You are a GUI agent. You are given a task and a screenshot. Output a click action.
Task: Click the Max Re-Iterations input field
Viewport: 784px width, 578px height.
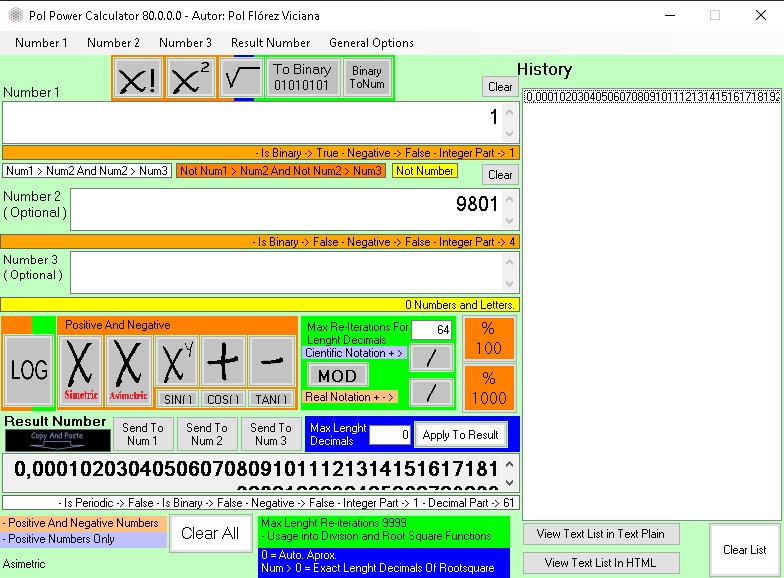[x=431, y=329]
